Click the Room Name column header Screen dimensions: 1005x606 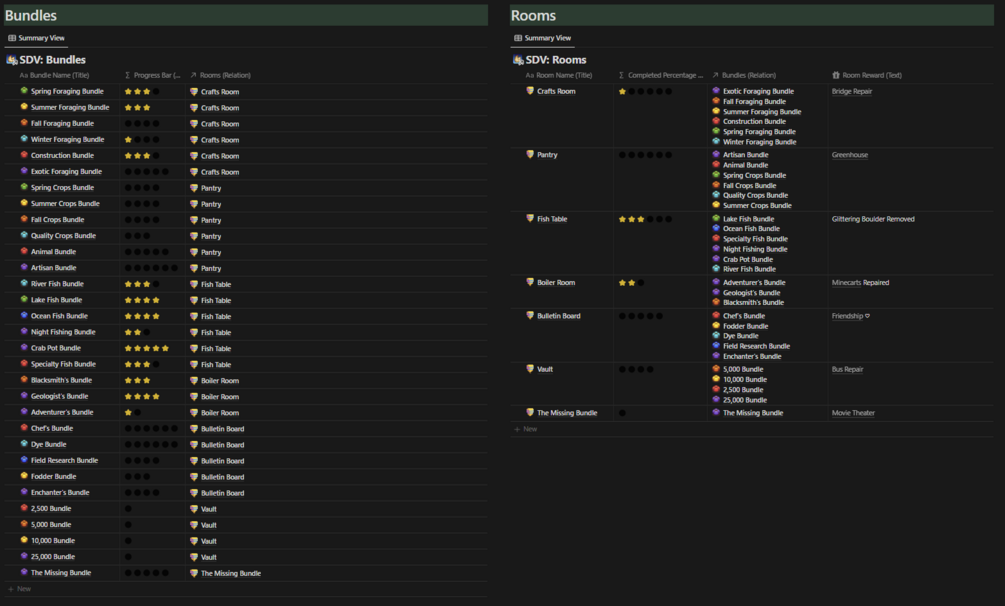click(559, 75)
